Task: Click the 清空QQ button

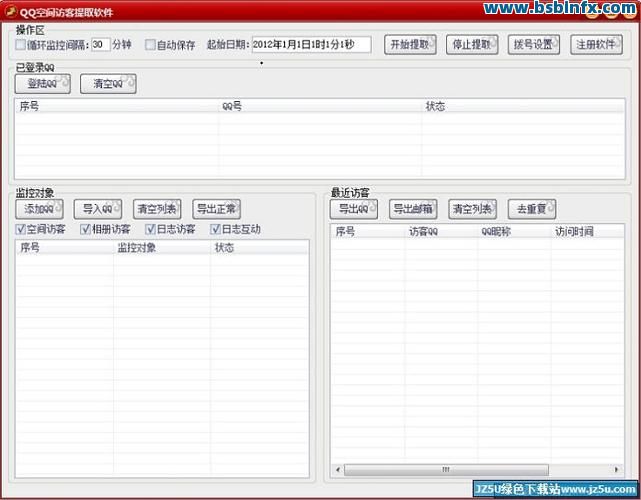Action: tap(108, 84)
